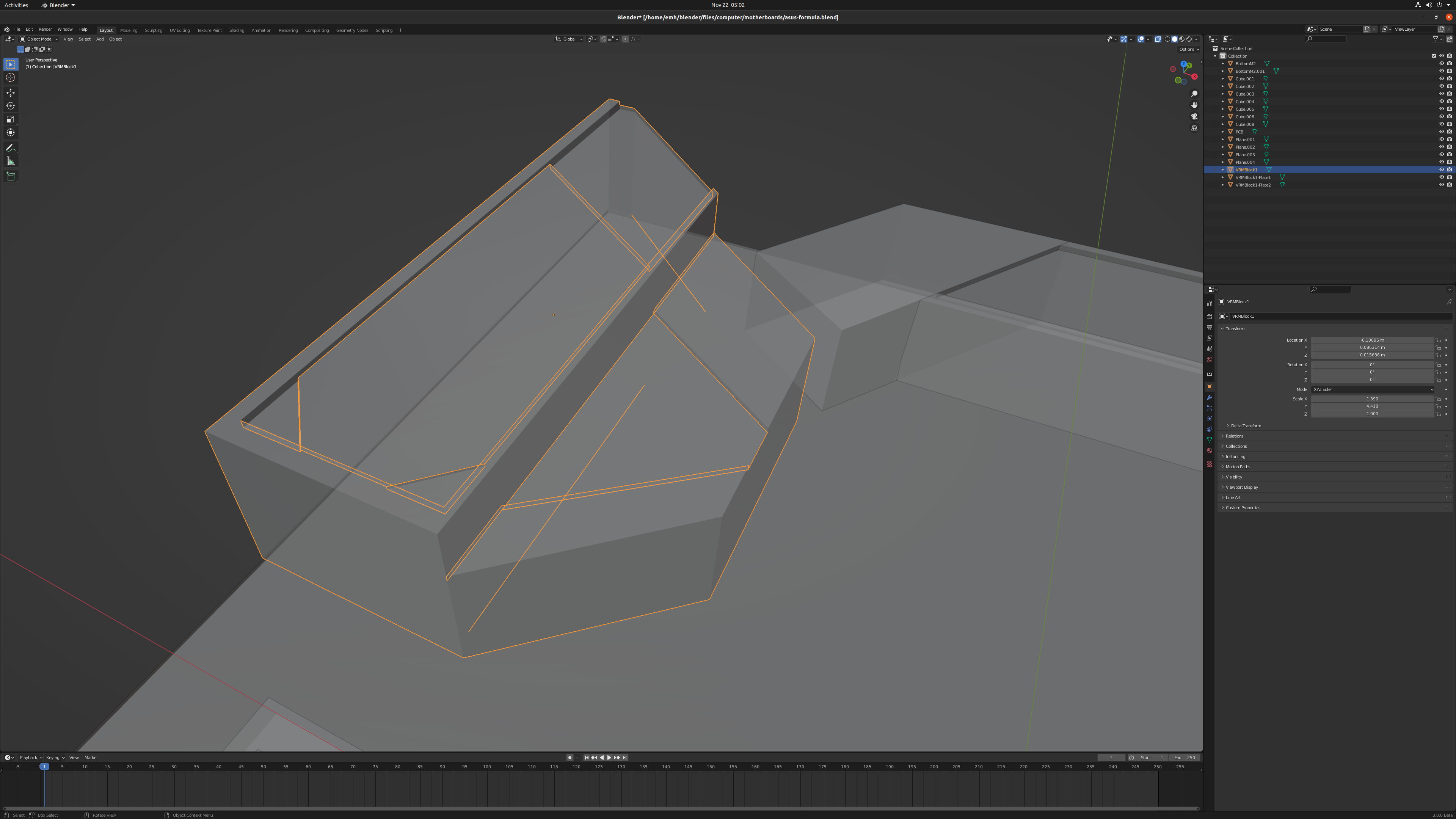Expand the Delta Transform panel

click(x=1246, y=425)
